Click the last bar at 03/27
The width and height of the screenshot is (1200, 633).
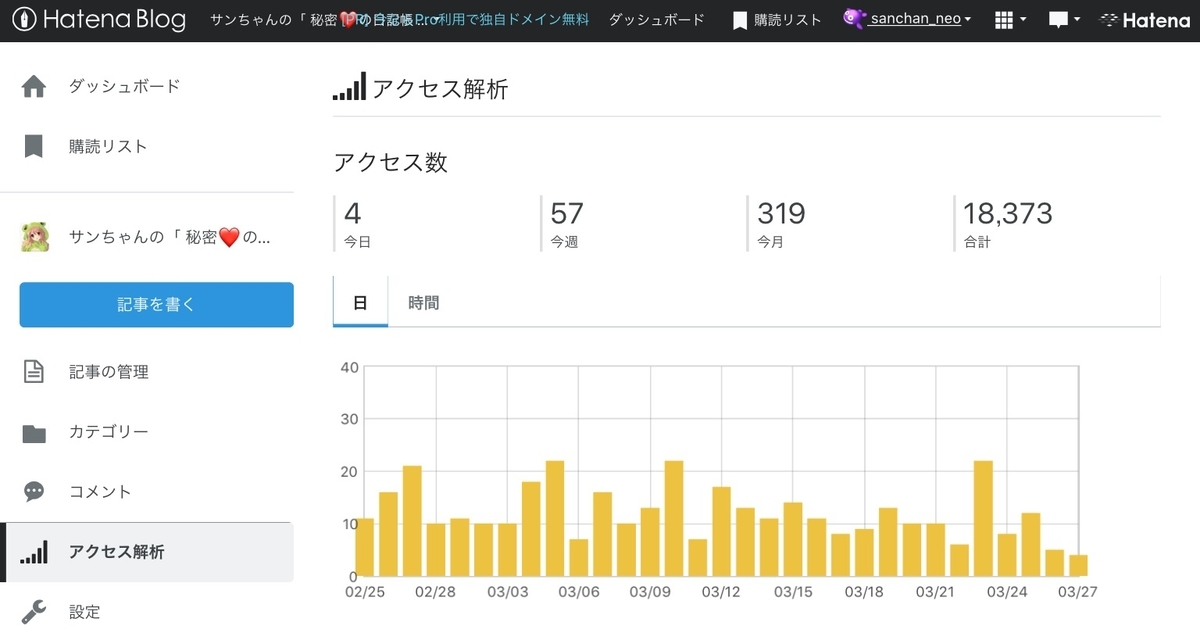click(1078, 566)
